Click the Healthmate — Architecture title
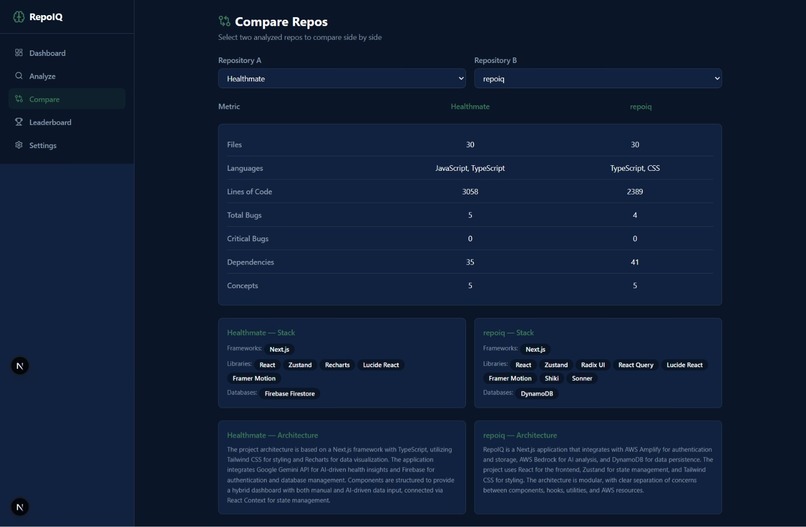Image resolution: width=806 pixels, height=527 pixels. [272, 435]
